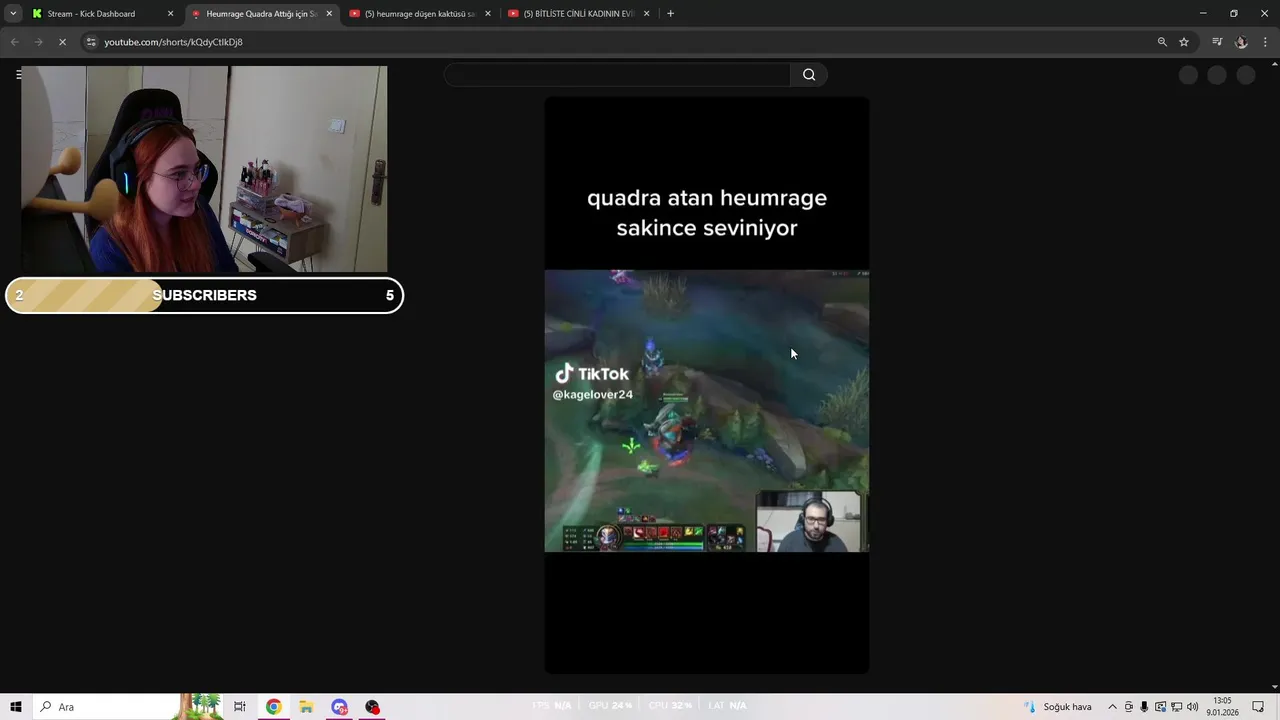Close the BİTLİSTE CİNLİ KADININ tab
This screenshot has width=1280, height=720.
pyautogui.click(x=646, y=14)
